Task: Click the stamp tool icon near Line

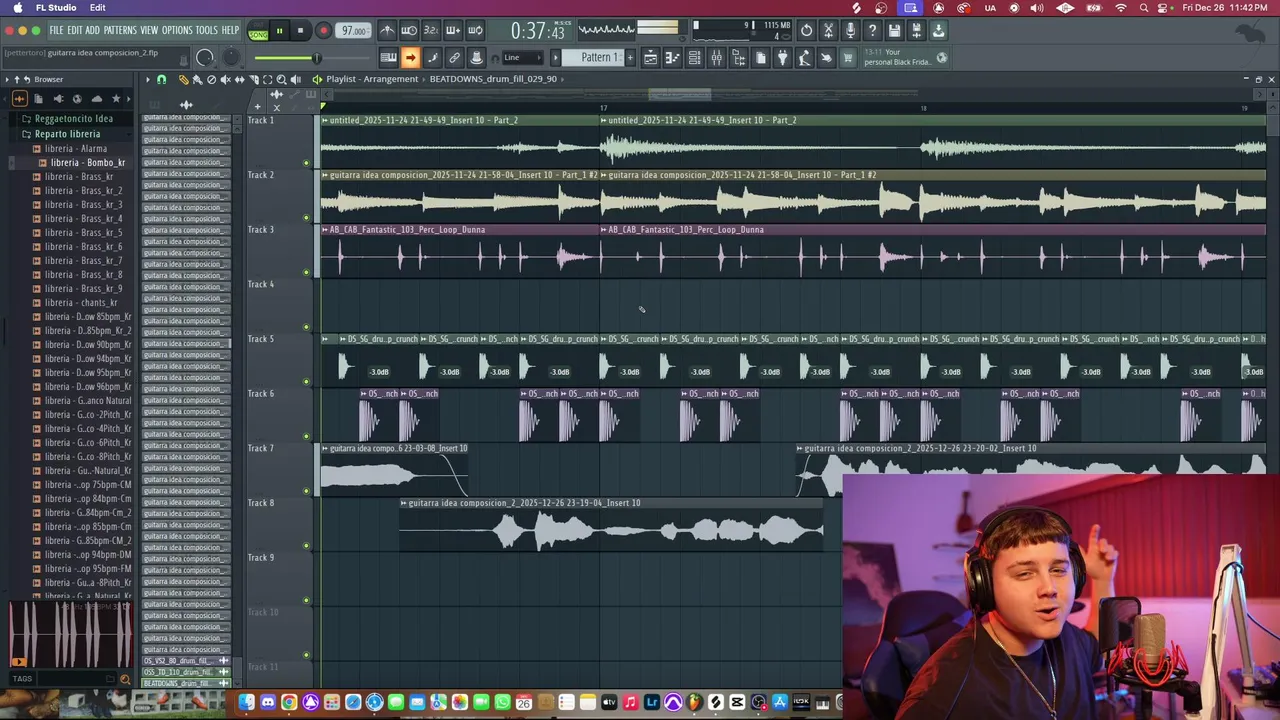Action: [x=476, y=57]
